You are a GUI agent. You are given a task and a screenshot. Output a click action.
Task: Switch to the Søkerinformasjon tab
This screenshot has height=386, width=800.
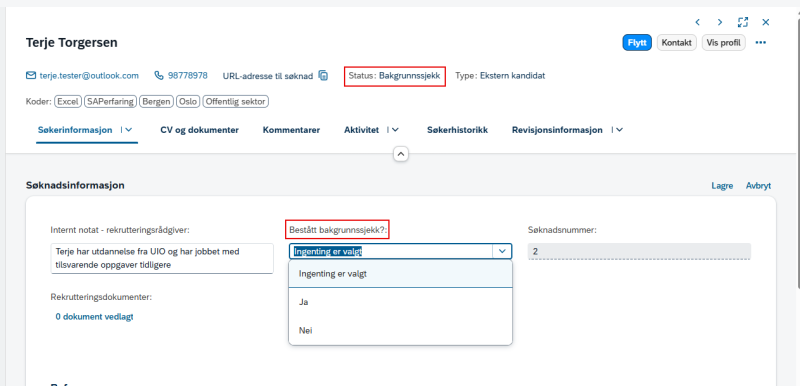tap(75, 130)
